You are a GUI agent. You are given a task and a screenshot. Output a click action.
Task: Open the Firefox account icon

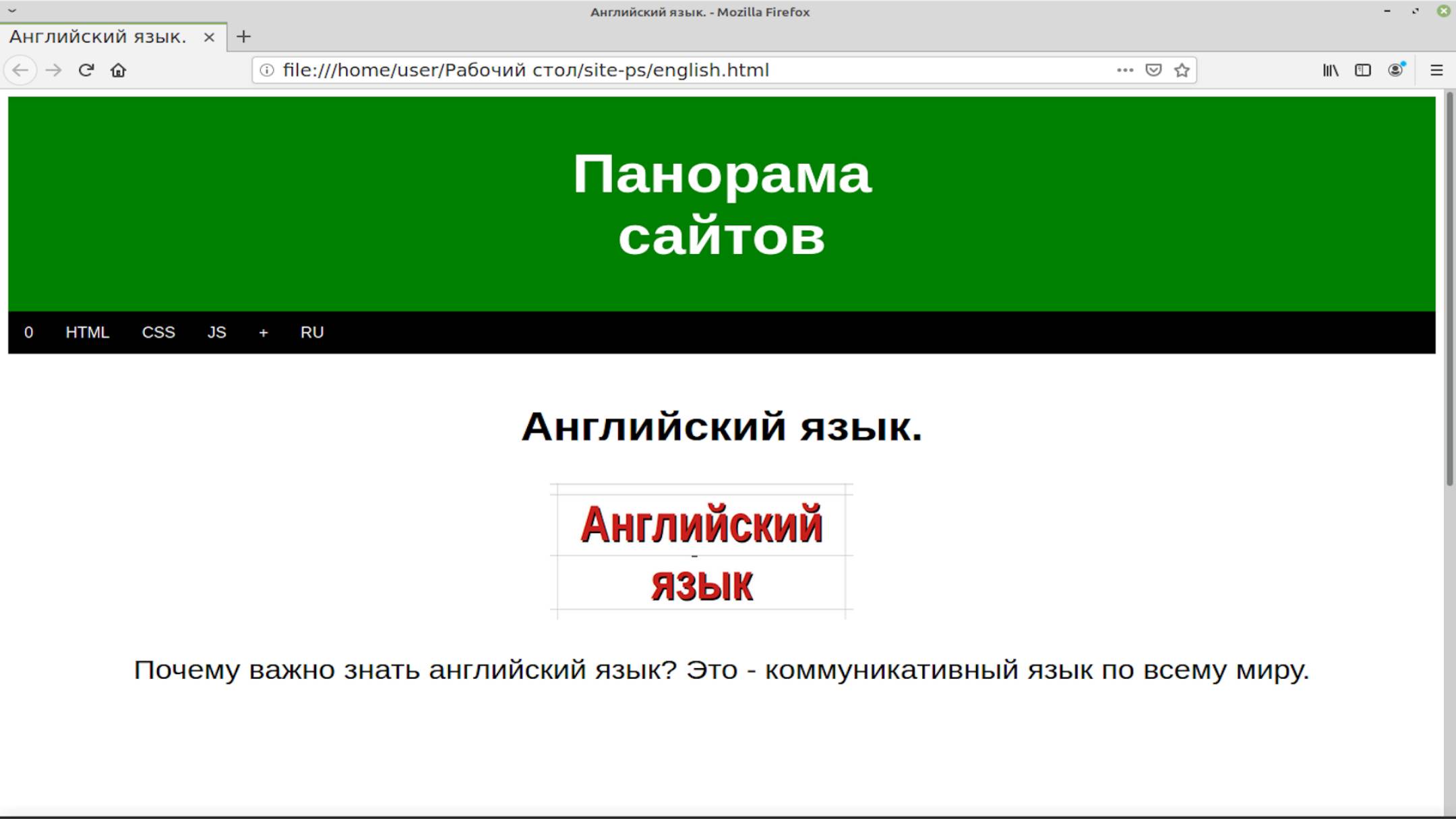1396,70
